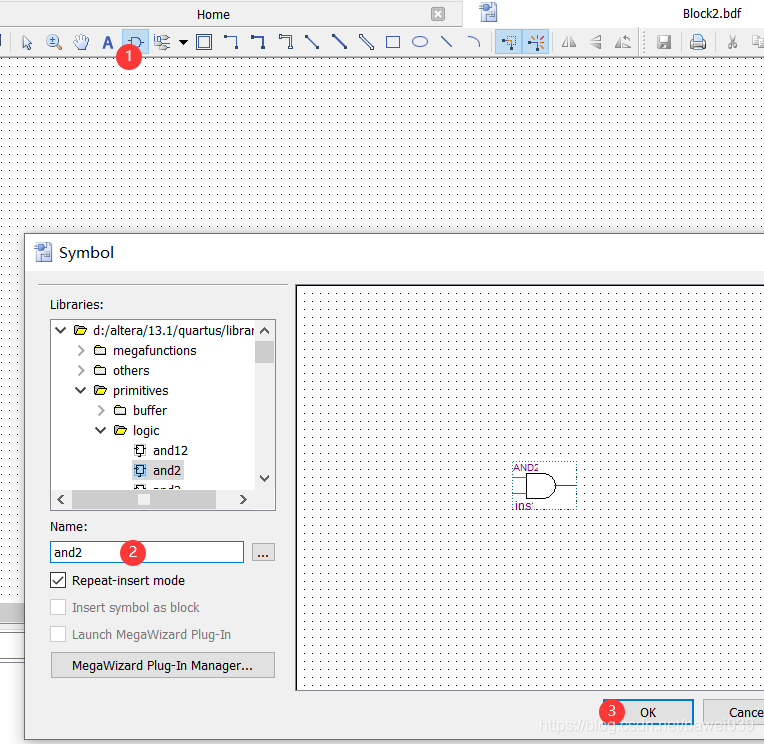Screen dimensions: 764x744
Task: Select the megafunctions folder label
Action: coord(154,350)
